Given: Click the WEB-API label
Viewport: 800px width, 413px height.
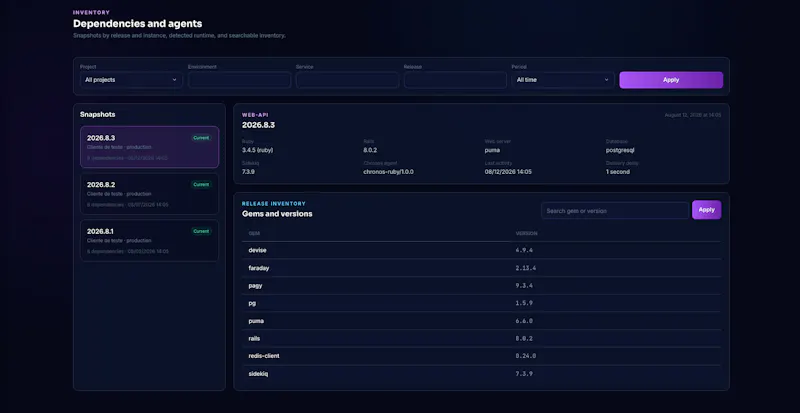Looking at the screenshot, I should [x=255, y=115].
